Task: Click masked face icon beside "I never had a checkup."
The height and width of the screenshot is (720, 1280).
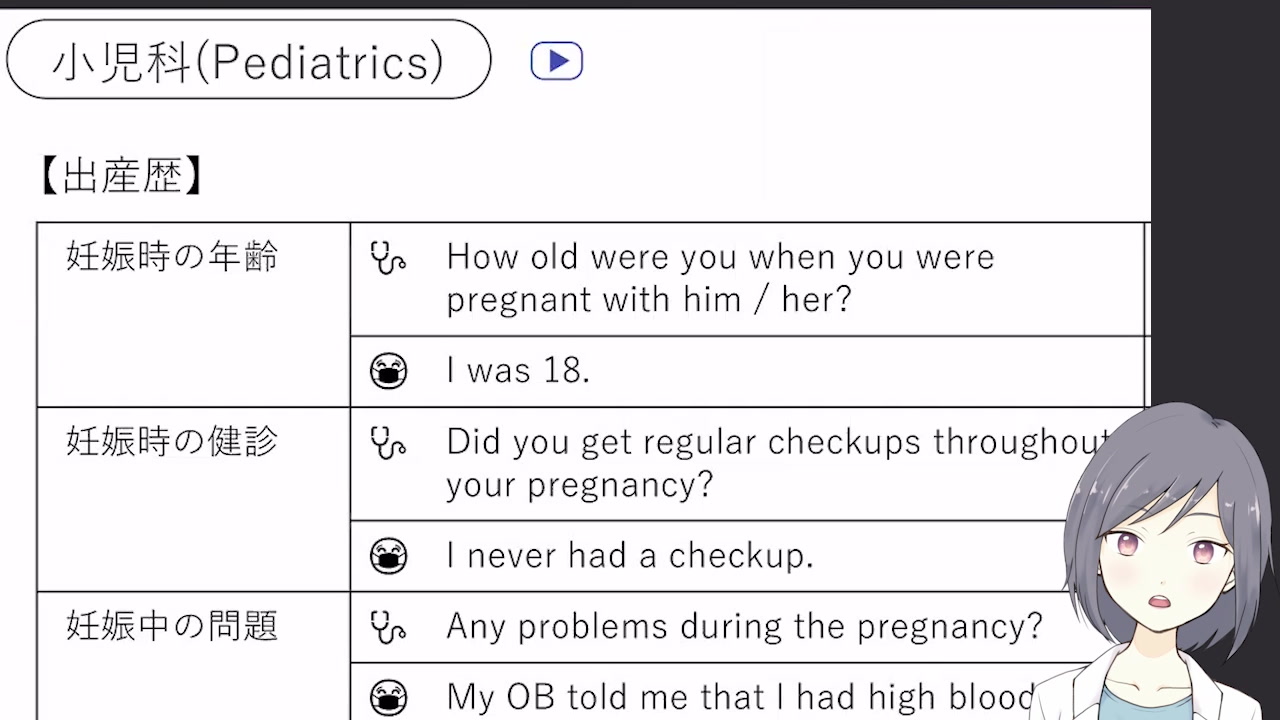Action: point(388,556)
